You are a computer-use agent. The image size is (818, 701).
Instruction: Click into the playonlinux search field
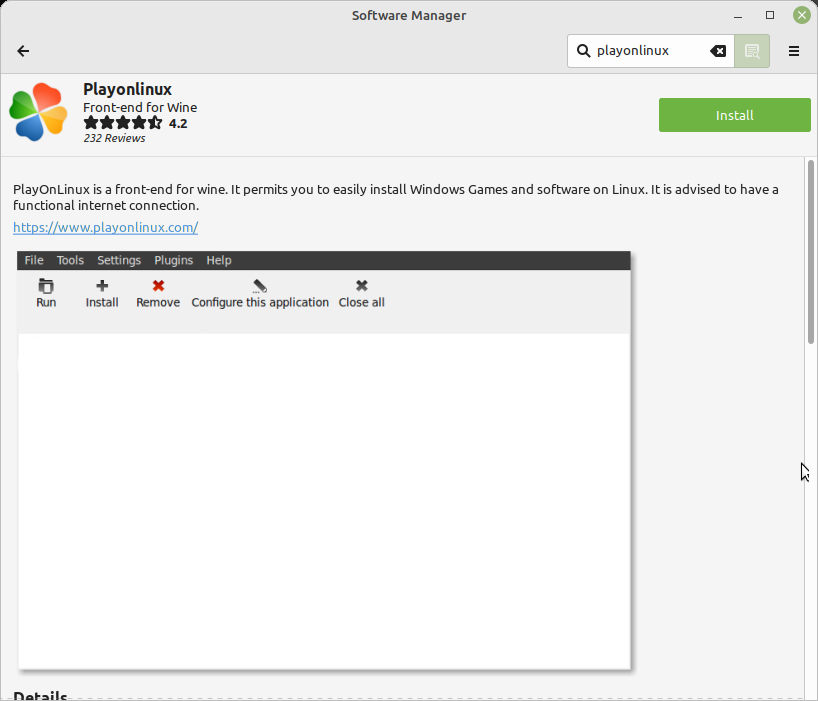[x=651, y=51]
